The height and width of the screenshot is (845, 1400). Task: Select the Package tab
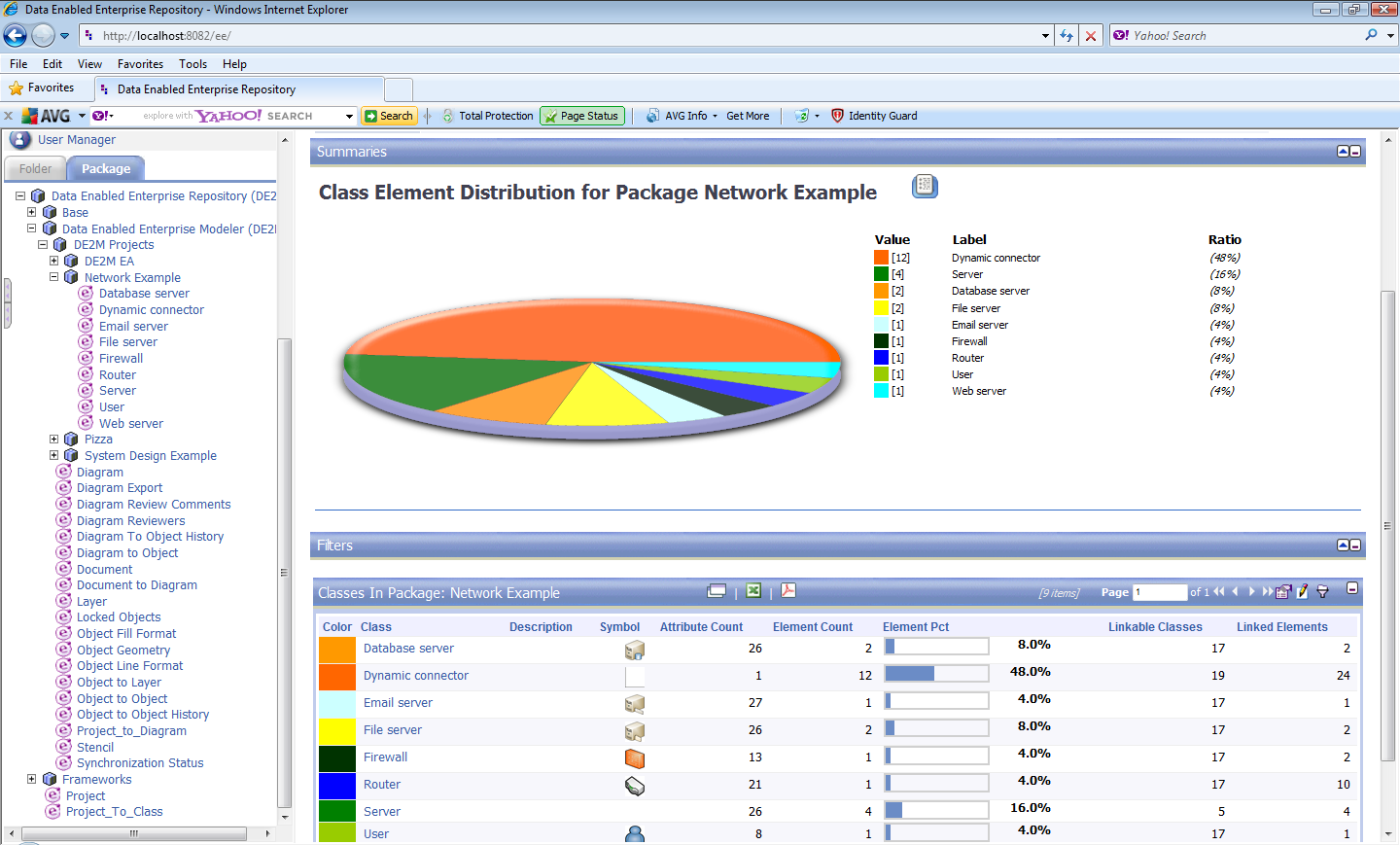106,168
